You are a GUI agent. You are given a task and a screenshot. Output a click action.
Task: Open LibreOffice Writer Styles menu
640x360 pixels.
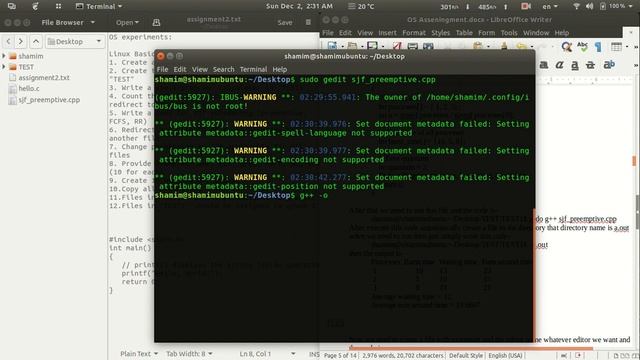(440, 33)
